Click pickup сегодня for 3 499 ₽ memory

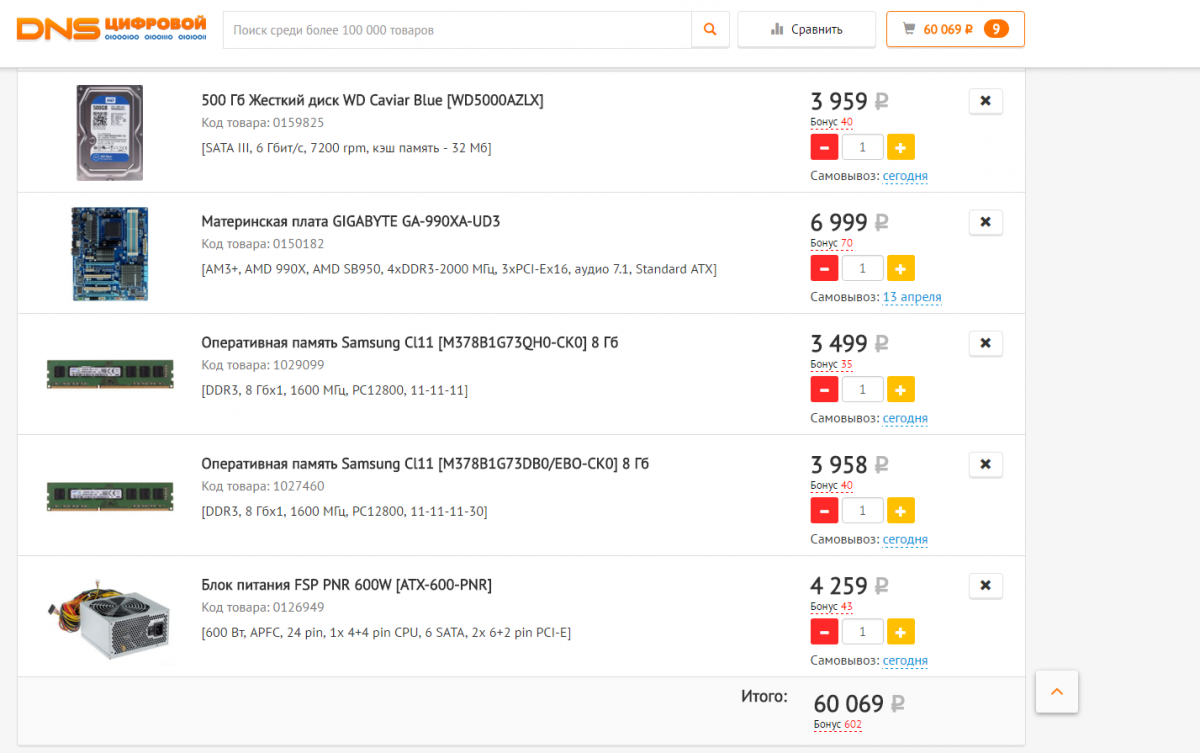pyautogui.click(x=905, y=418)
